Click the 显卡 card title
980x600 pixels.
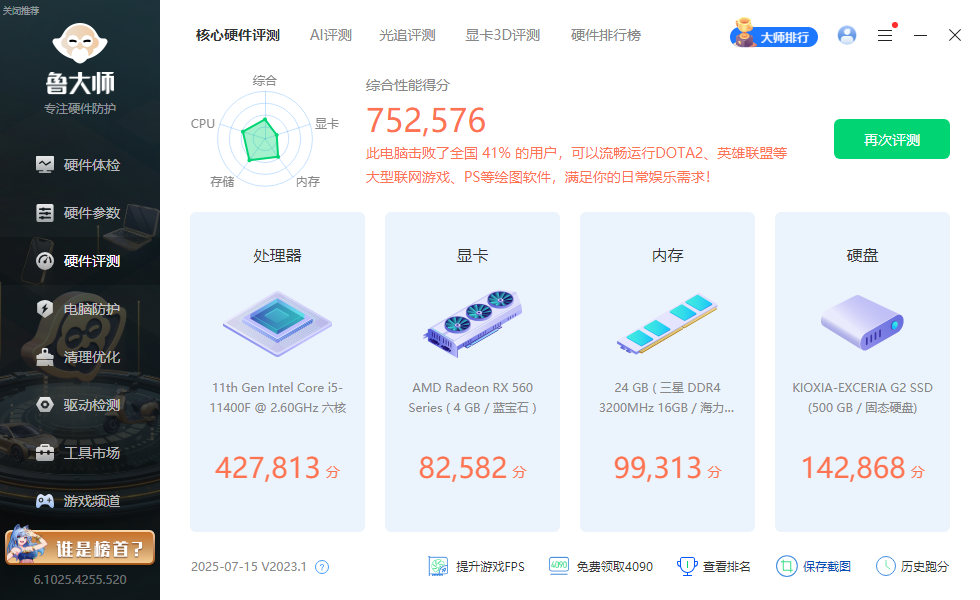click(x=472, y=256)
